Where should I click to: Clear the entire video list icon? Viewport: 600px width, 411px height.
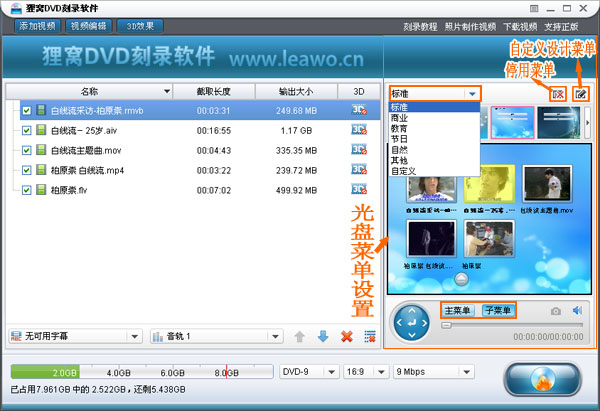click(x=370, y=337)
